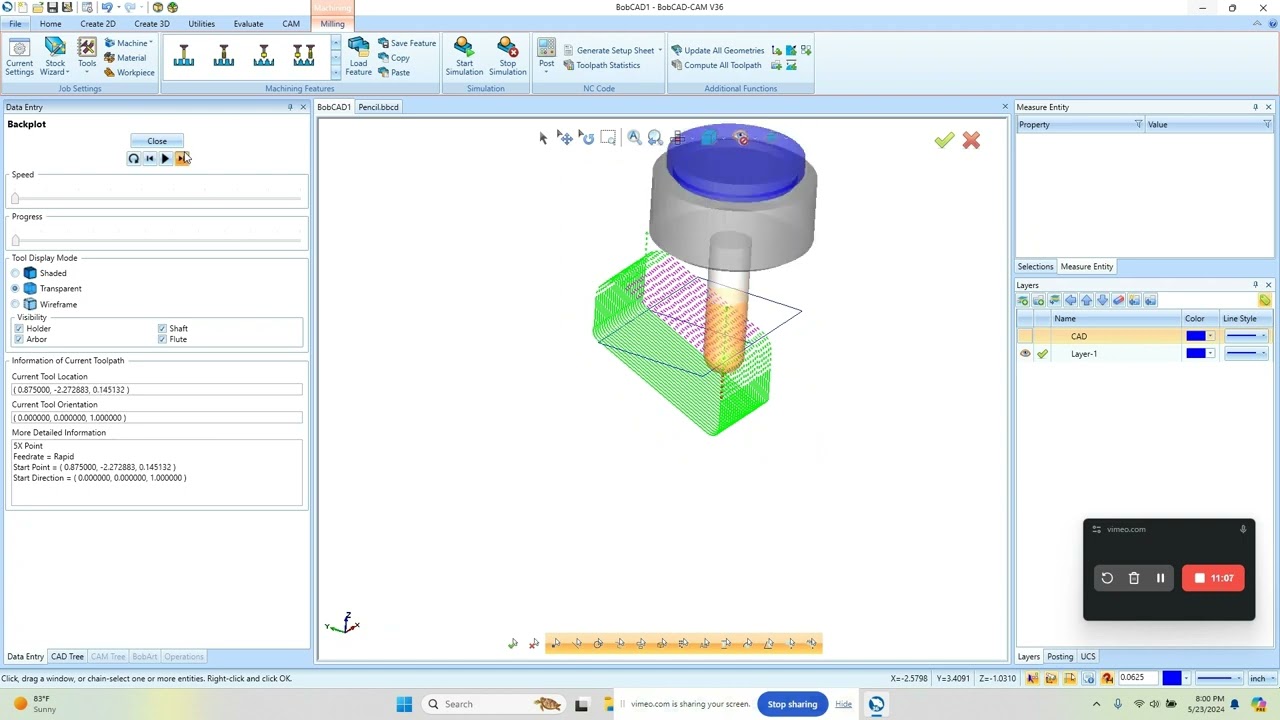Open Current Settings in Job Settings

pyautogui.click(x=19, y=57)
